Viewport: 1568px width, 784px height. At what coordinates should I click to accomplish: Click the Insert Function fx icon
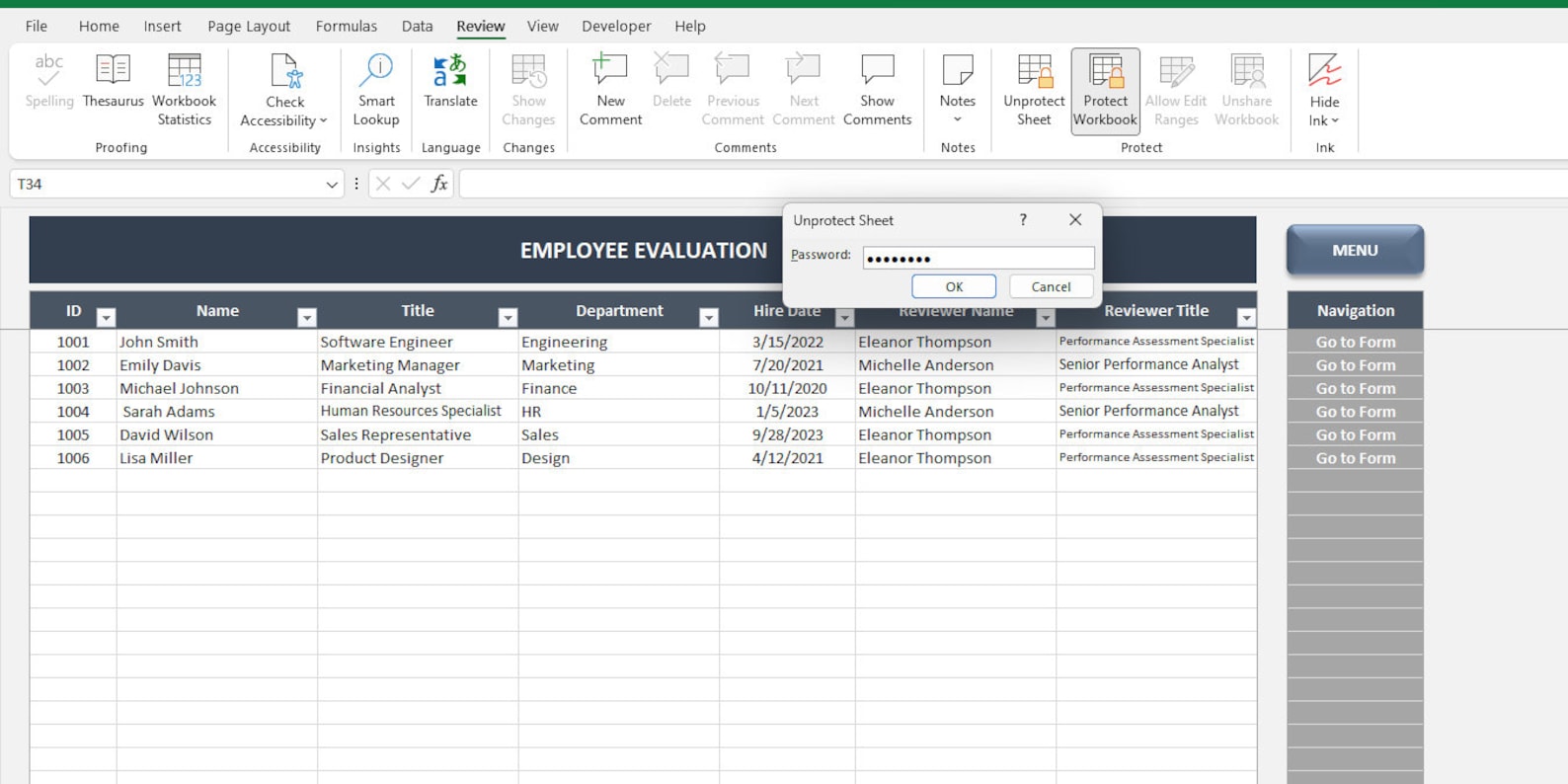point(439,184)
